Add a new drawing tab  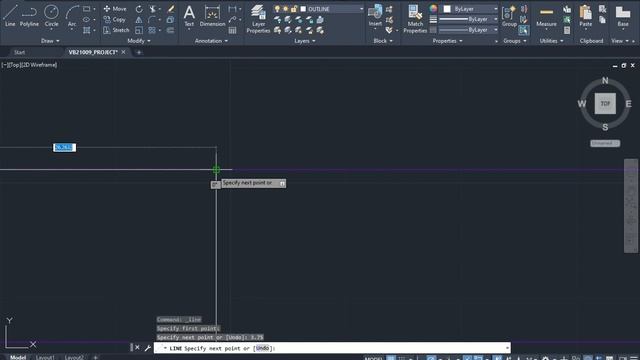click(x=138, y=52)
